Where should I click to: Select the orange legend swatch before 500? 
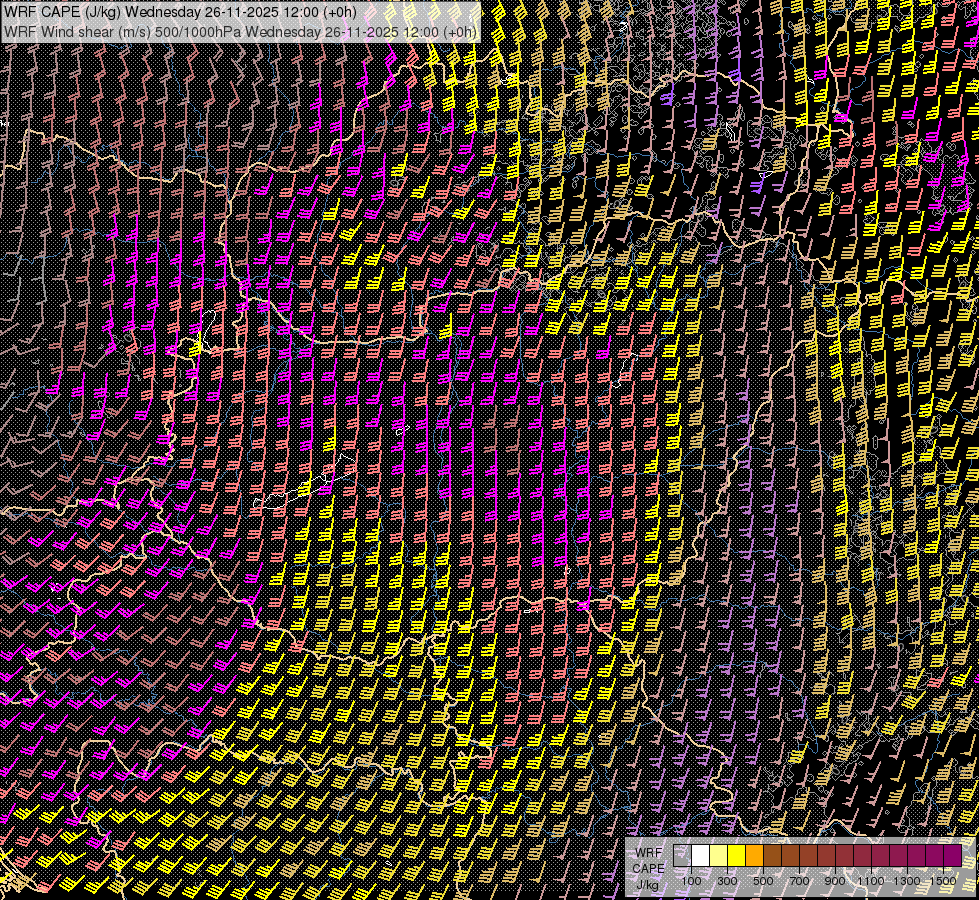pyautogui.click(x=755, y=855)
